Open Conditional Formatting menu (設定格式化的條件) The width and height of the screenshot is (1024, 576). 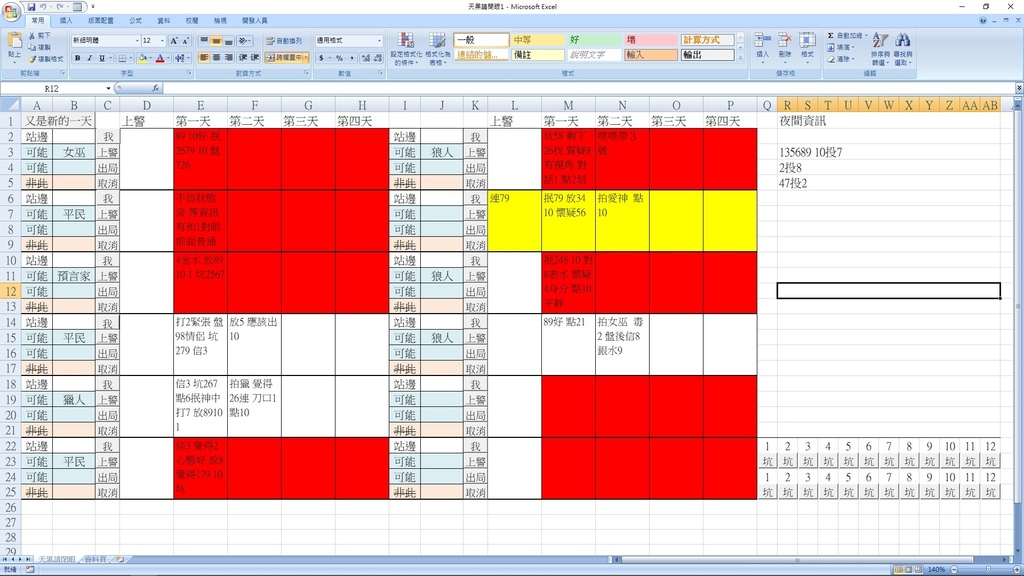(x=406, y=49)
